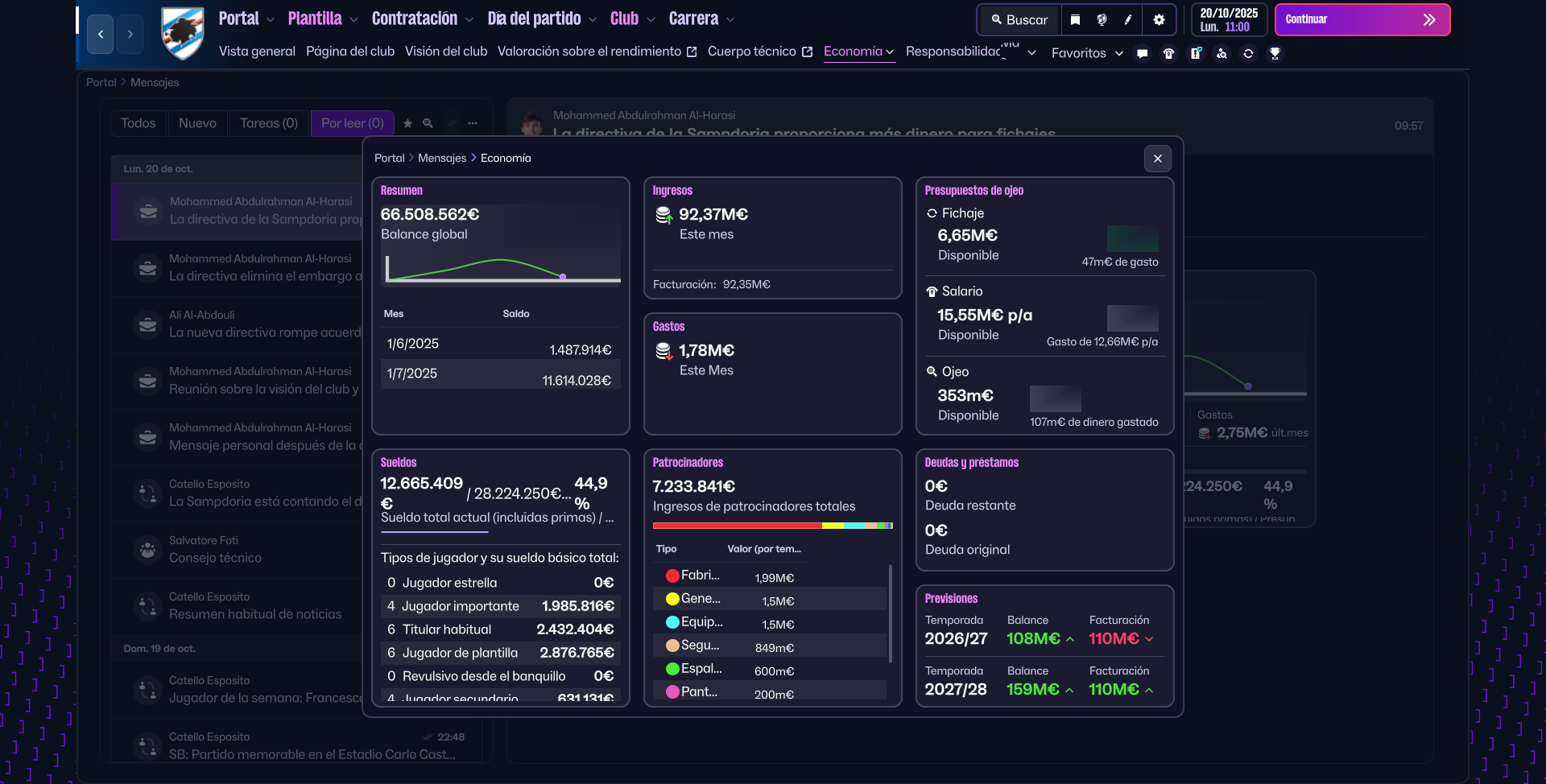Click the red Fabri... sponsor color swatch

pyautogui.click(x=672, y=576)
